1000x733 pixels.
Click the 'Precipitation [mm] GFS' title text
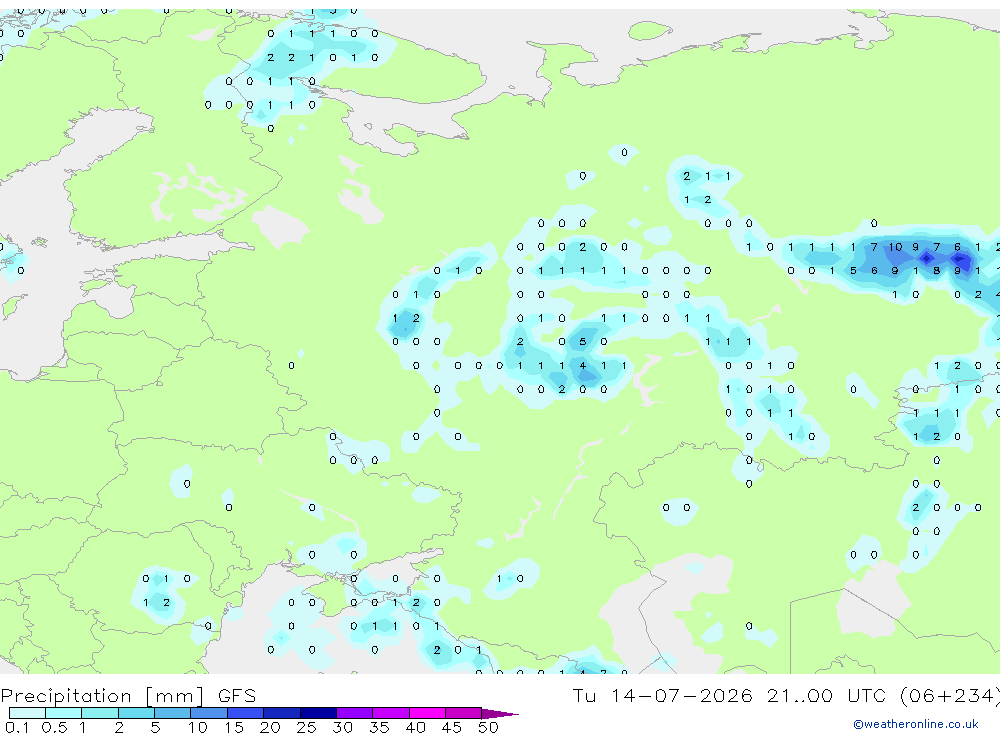tap(128, 696)
